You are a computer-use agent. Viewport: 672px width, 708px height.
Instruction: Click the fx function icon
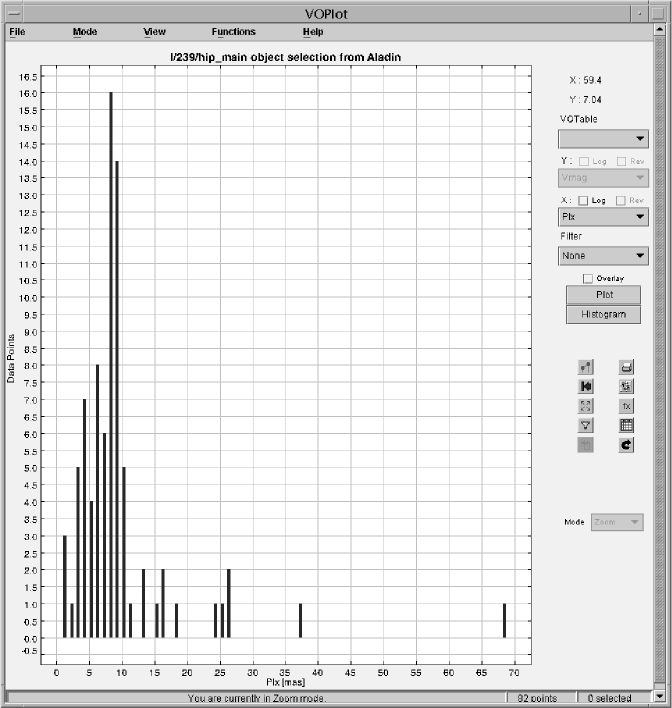click(626, 406)
